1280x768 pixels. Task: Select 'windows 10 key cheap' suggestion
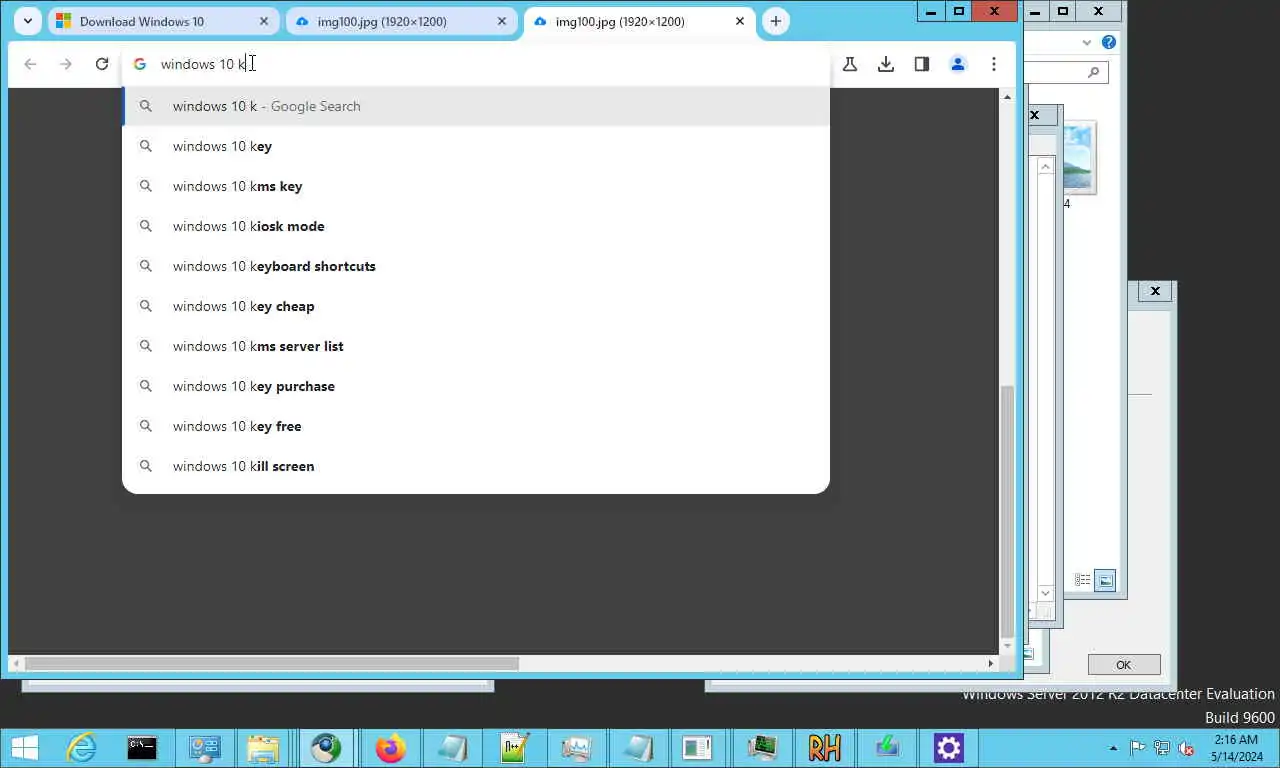(476, 306)
